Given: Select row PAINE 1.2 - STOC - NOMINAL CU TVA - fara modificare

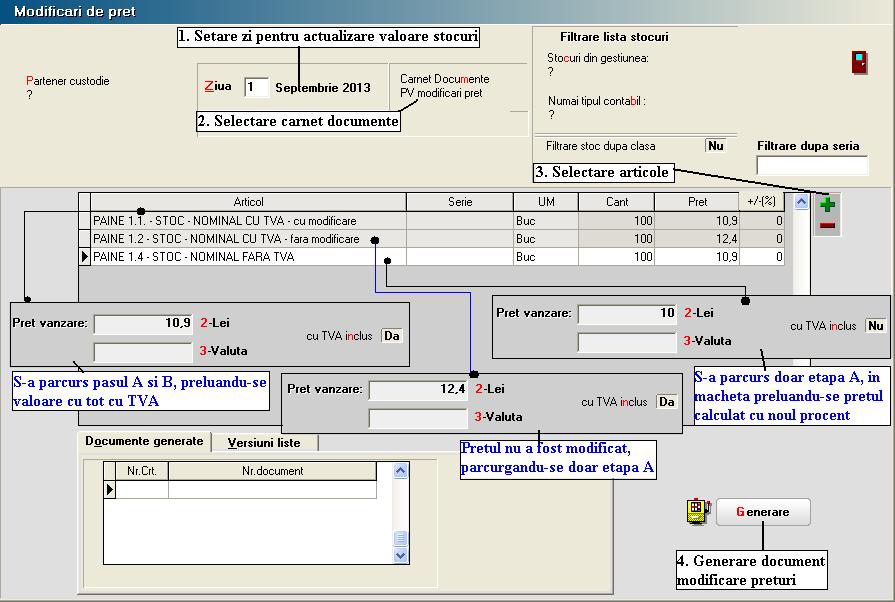Looking at the screenshot, I should click(437, 239).
